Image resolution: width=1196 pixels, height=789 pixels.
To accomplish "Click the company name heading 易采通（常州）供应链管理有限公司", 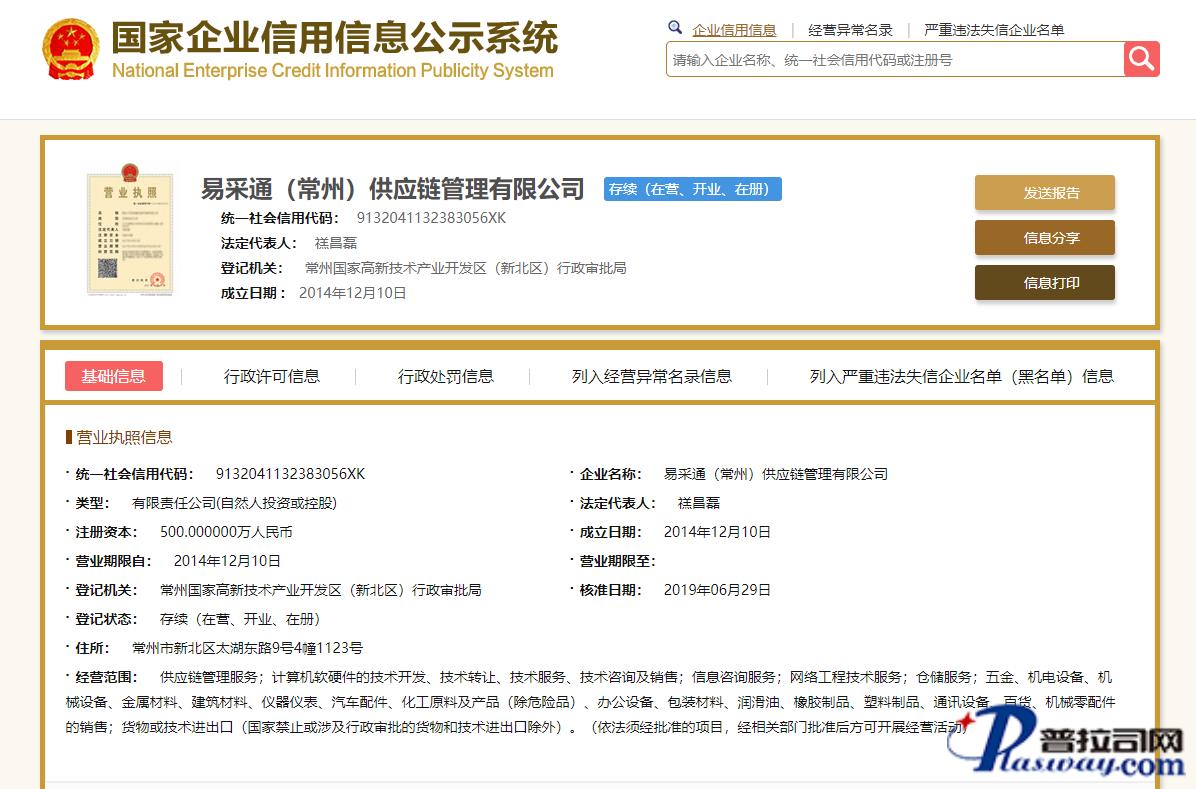I will click(x=392, y=189).
